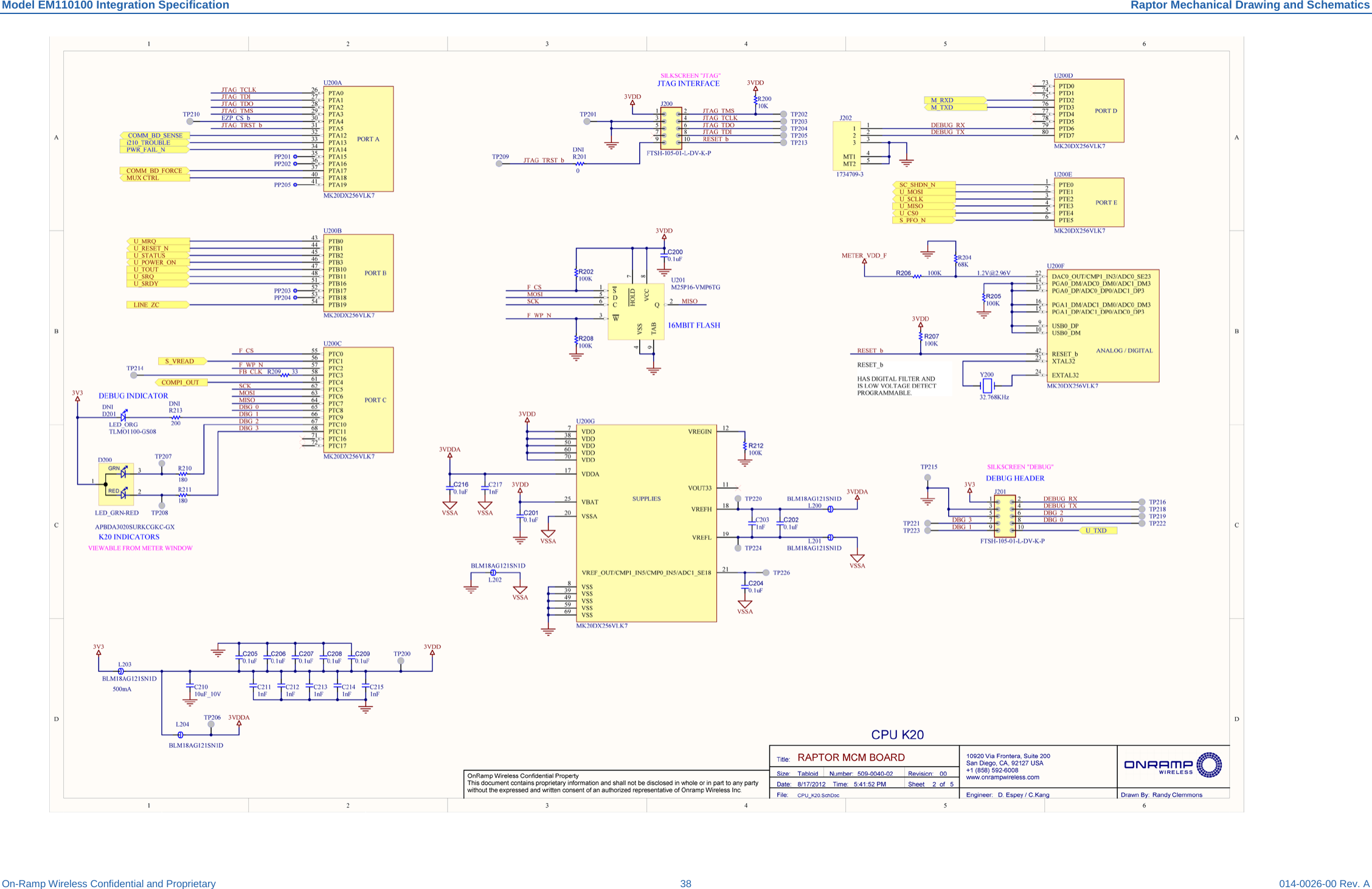1372x889 pixels.
Task: Click the 'M25P16-VMP6TG' part number
Action: click(695, 288)
